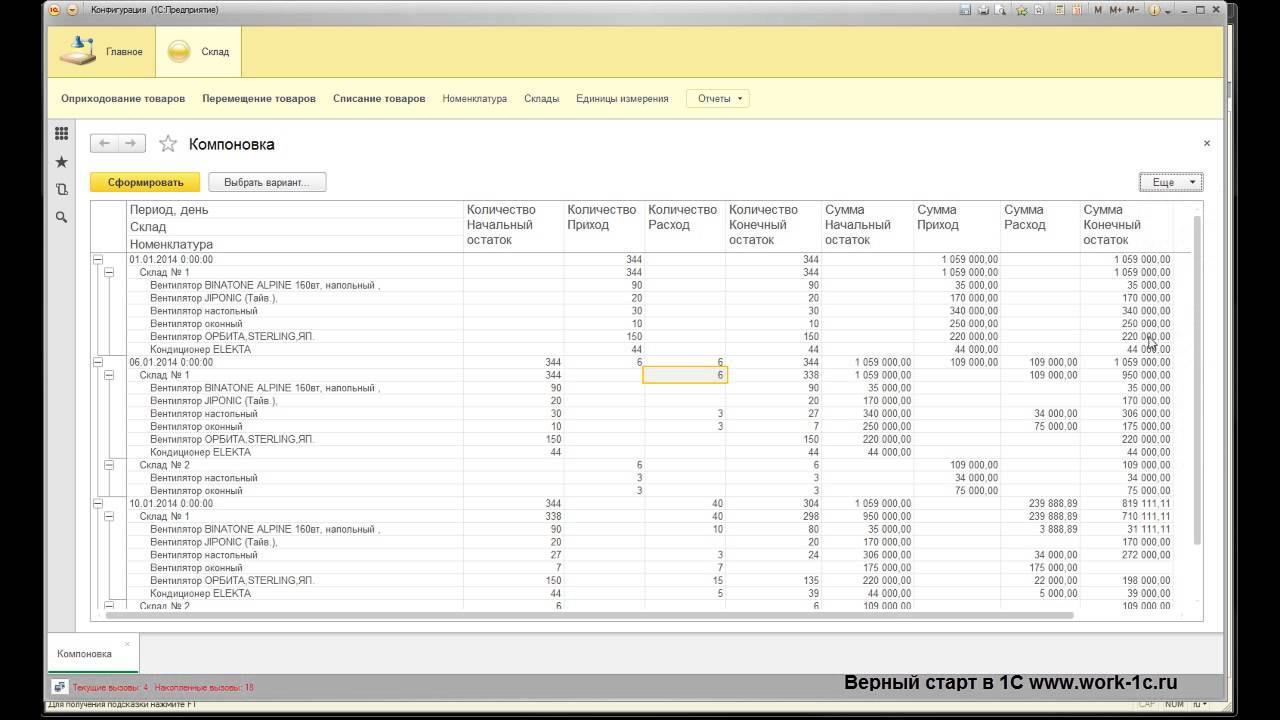The image size is (1280, 720).
Task: Open Списание товаров
Action: (379, 99)
